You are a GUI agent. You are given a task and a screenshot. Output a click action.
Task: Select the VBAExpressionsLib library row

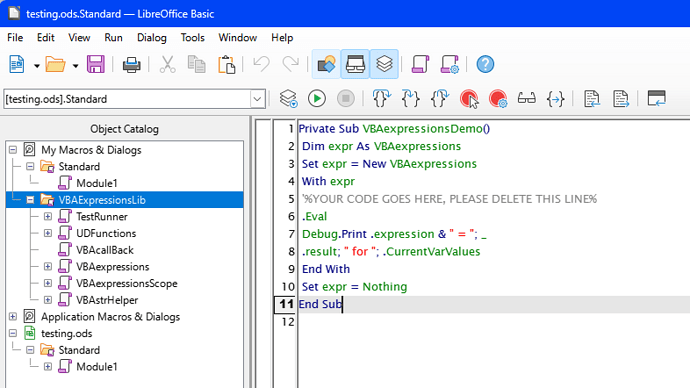(x=125, y=200)
